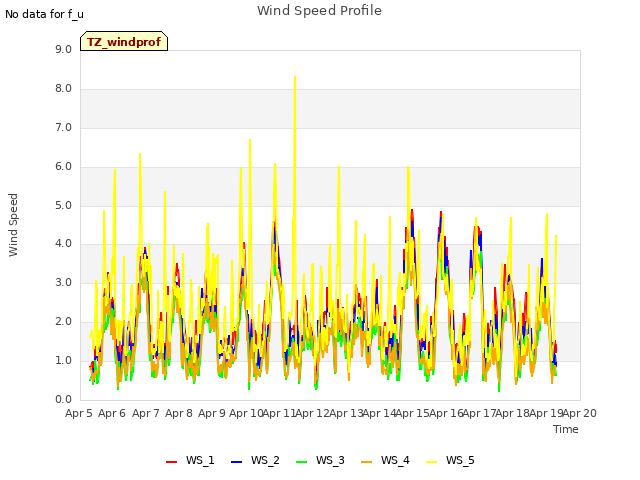
Task: Click the 3.0 y-axis tick label
Action: coord(63,282)
